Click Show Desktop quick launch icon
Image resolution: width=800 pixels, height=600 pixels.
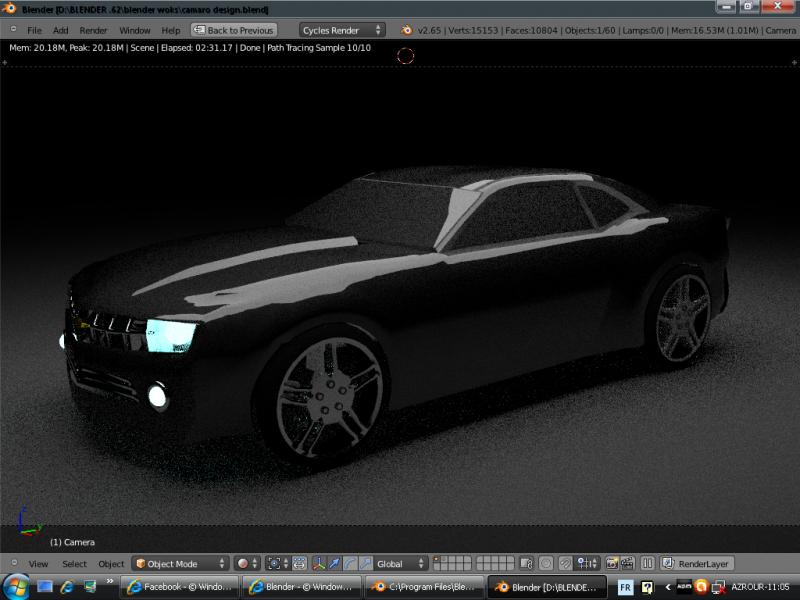45,587
